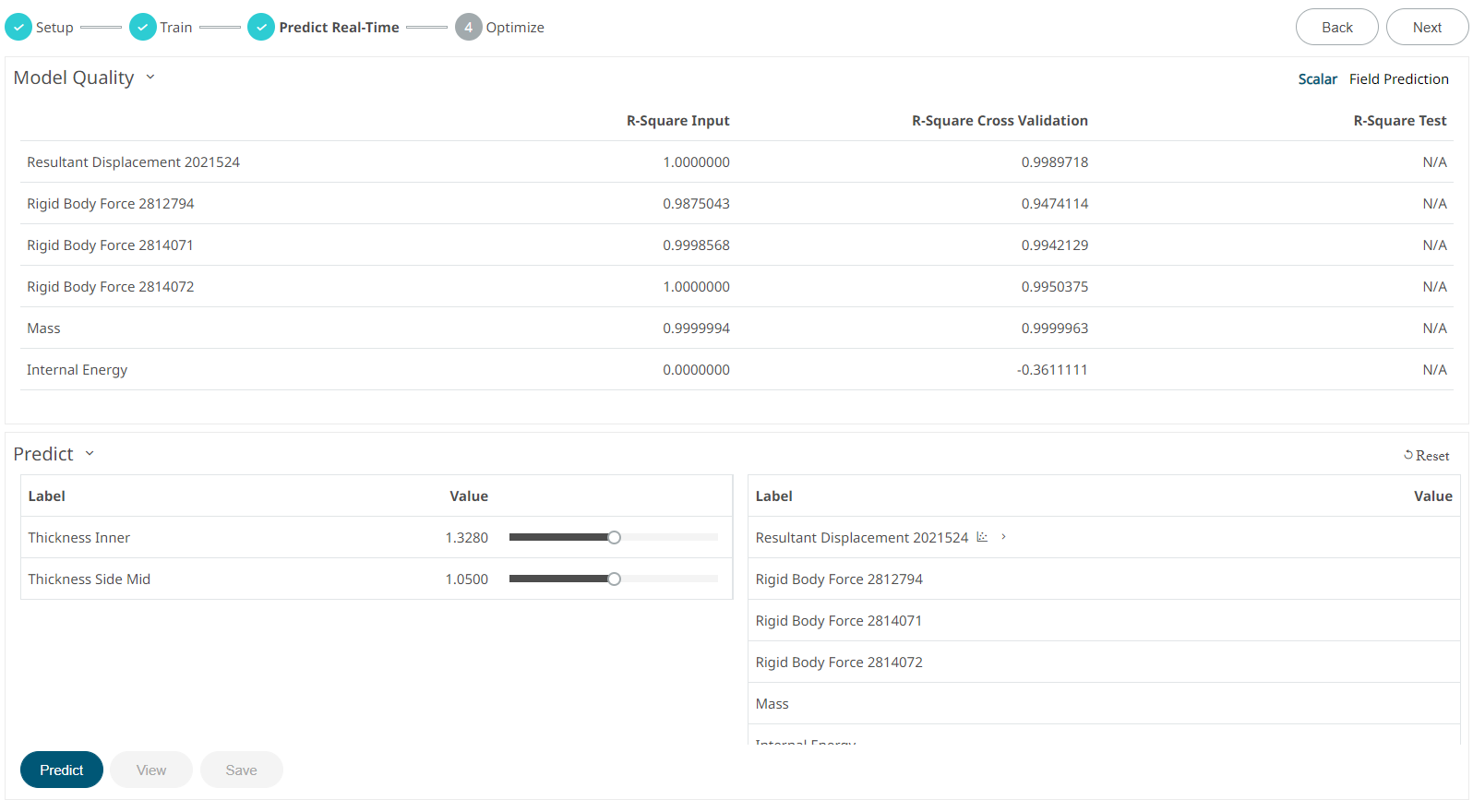Click the Setup step checkmark icon
This screenshot has width=1473, height=812.
18,28
